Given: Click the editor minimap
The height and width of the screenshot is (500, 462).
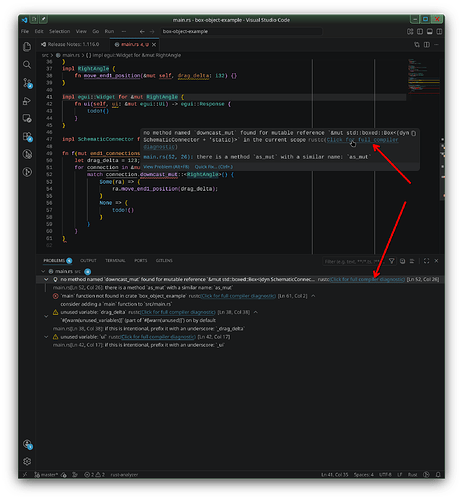Looking at the screenshot, I should coord(423,77).
